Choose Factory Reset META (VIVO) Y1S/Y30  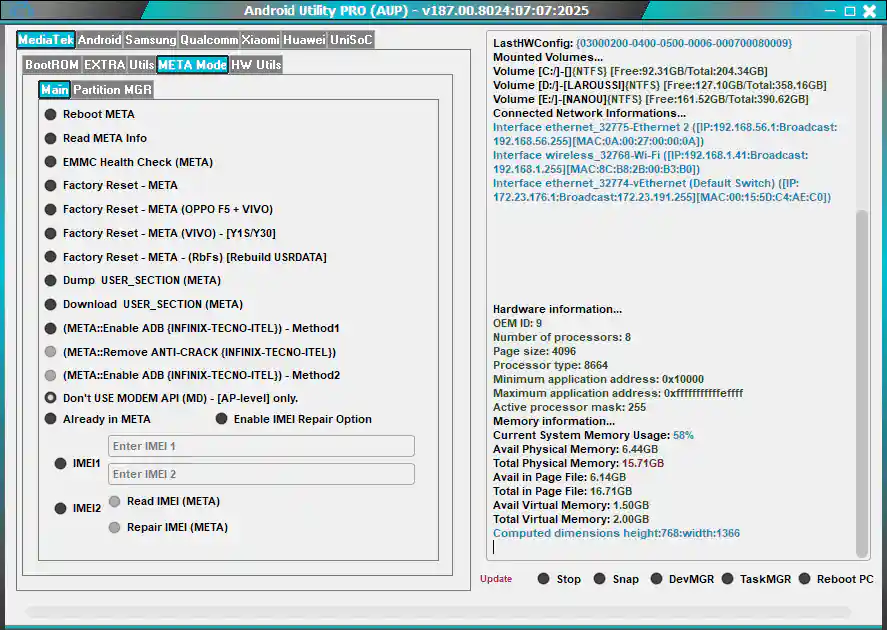160,233
